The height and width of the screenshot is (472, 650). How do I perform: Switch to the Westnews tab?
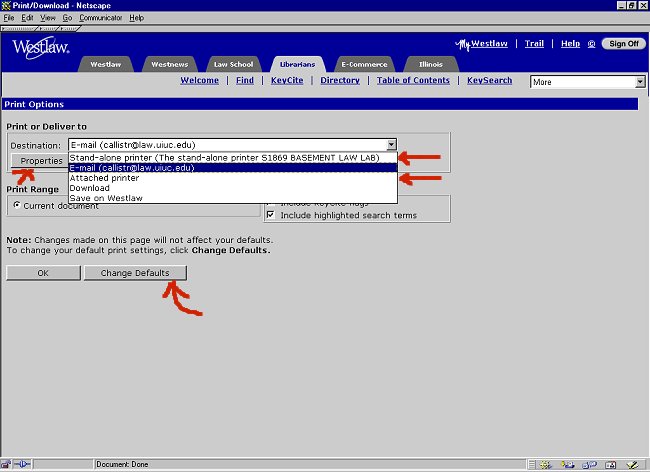coord(170,64)
